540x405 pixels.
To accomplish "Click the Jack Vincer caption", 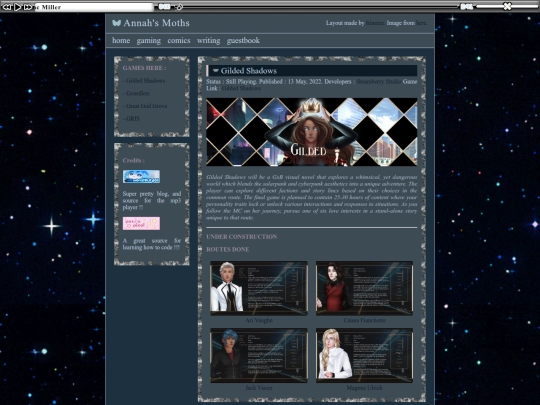I will tap(259, 388).
